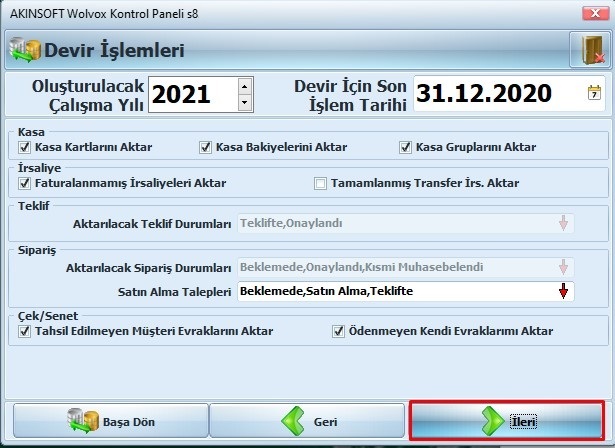Open Aktarılacak Sipariş Durumları dropdown arrow
Image resolution: width=615 pixels, height=448 pixels.
coord(563,267)
